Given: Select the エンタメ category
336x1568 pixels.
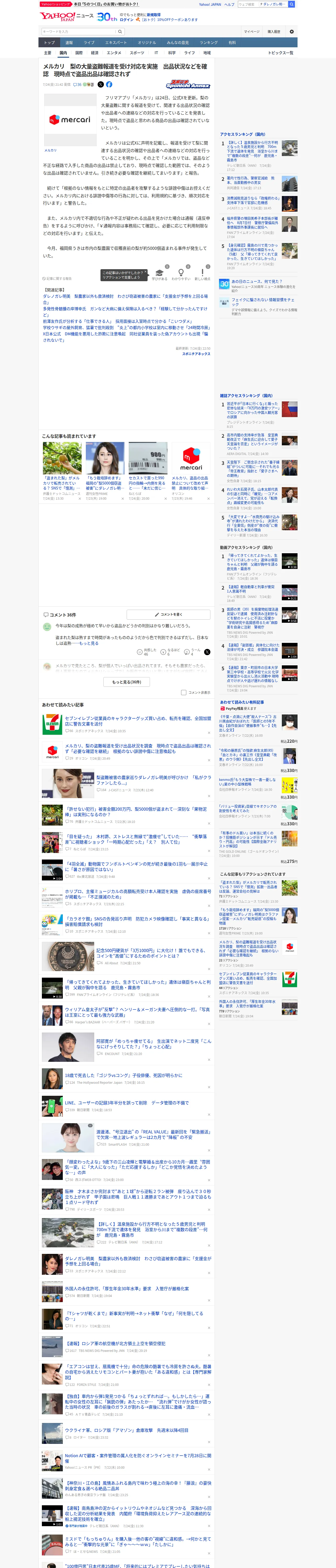Looking at the screenshot, I should coord(114,53).
